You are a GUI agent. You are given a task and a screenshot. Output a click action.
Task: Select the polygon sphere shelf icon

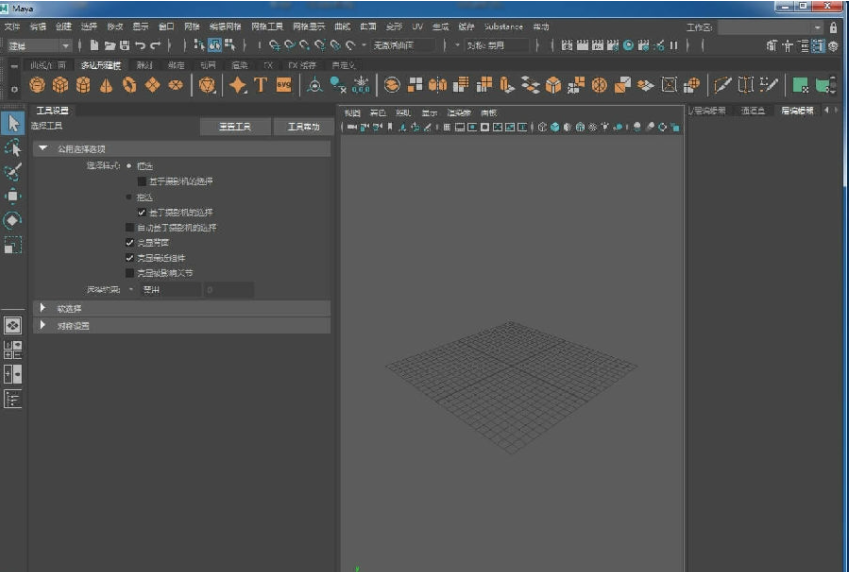pos(37,85)
